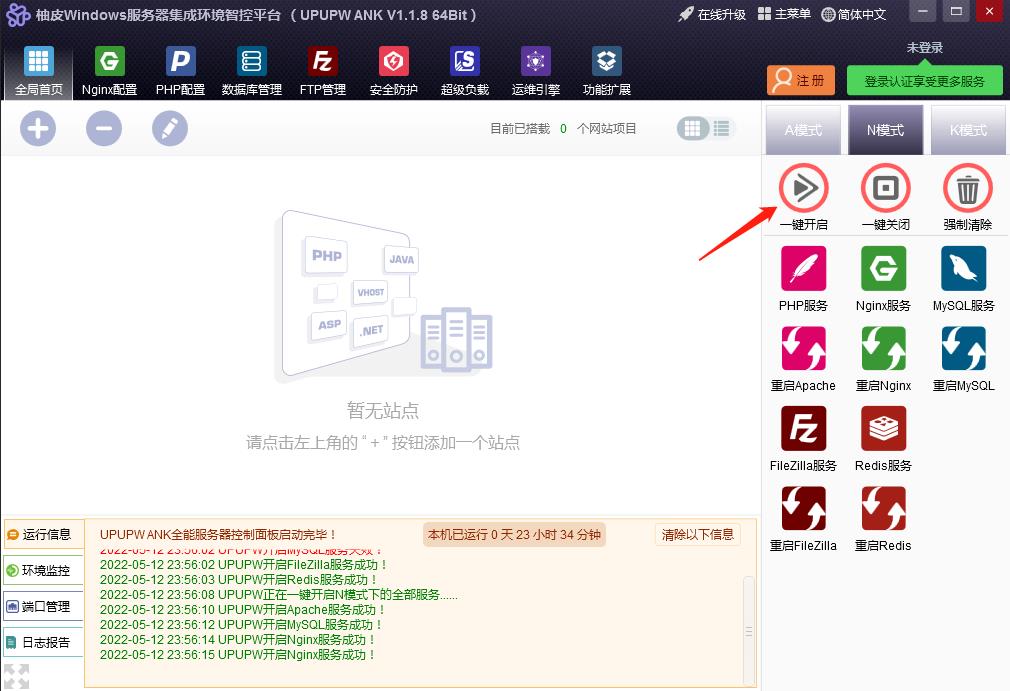Click log line 开启FileZilla服务成功
This screenshot has height=691, width=1010.
pyautogui.click(x=243, y=565)
